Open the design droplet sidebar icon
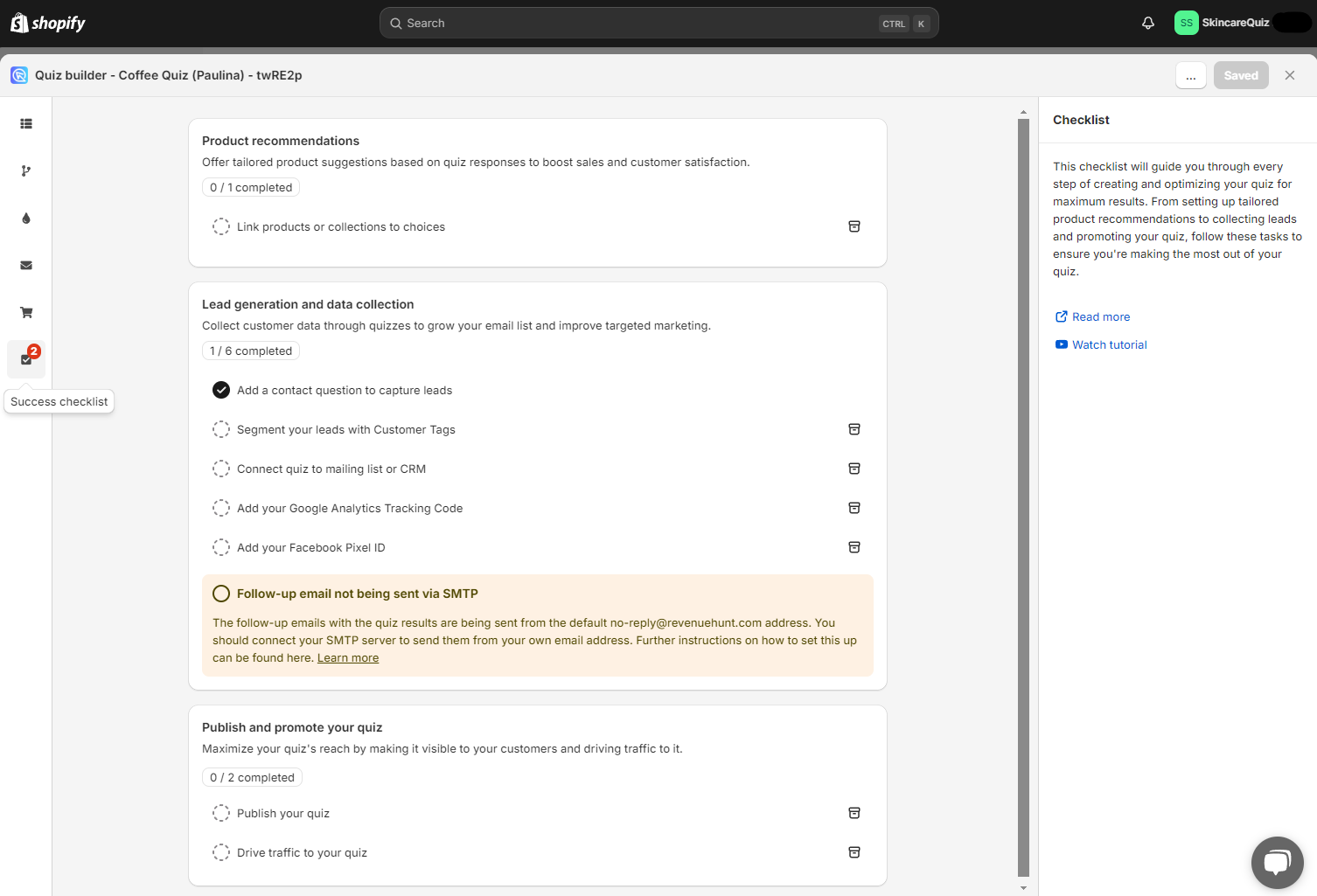This screenshot has width=1317, height=896. 26,219
